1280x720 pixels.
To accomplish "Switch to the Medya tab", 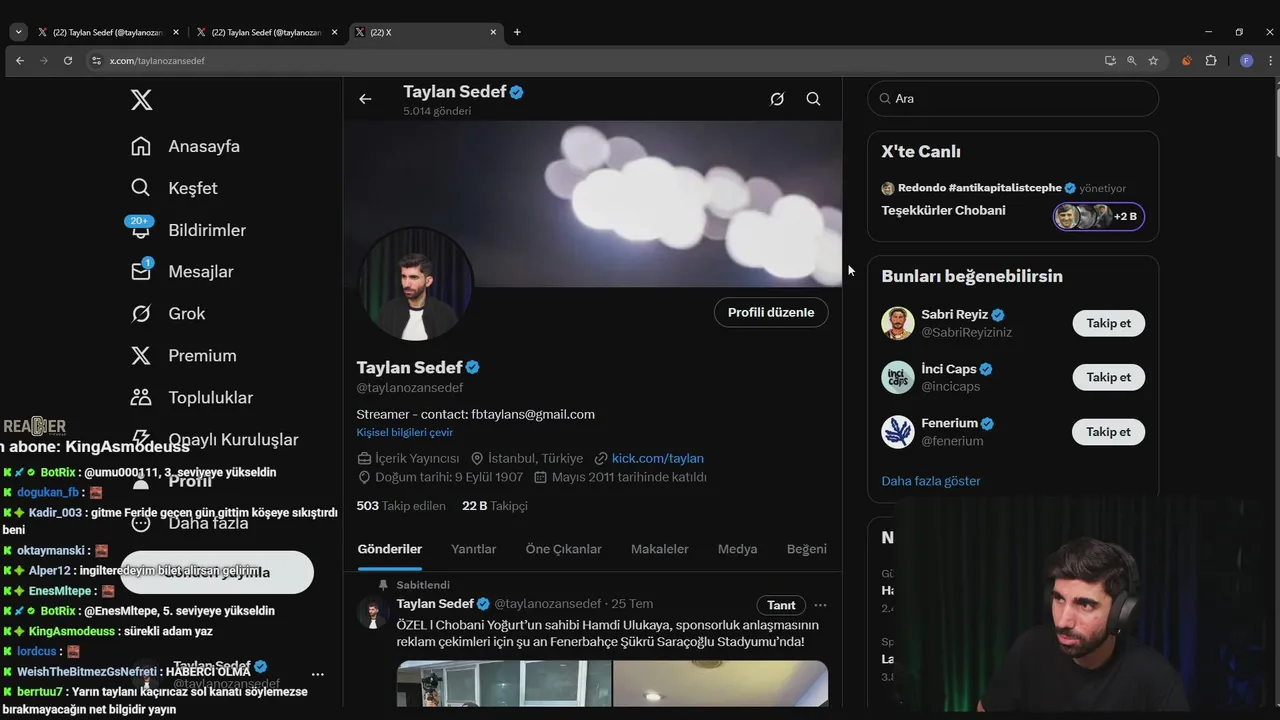I will [738, 549].
